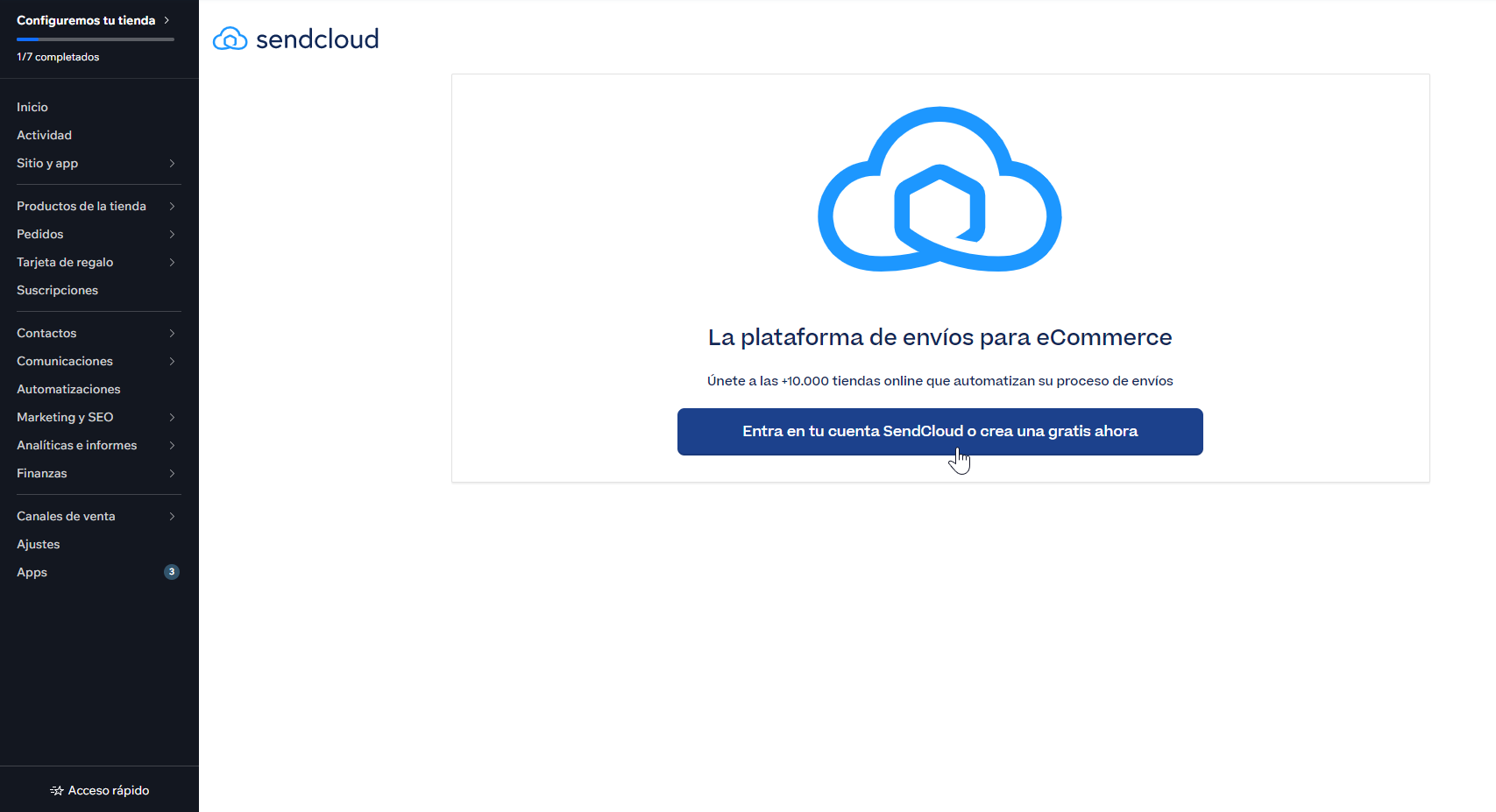Expand the Comunicaciones submenu chevron
The width and height of the screenshot is (1496, 812).
point(172,362)
